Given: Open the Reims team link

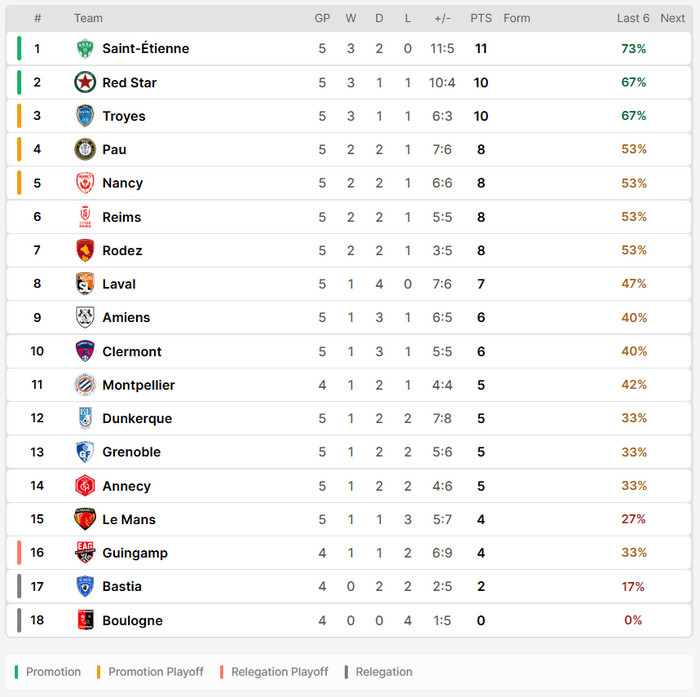Looking at the screenshot, I should coord(121,217).
